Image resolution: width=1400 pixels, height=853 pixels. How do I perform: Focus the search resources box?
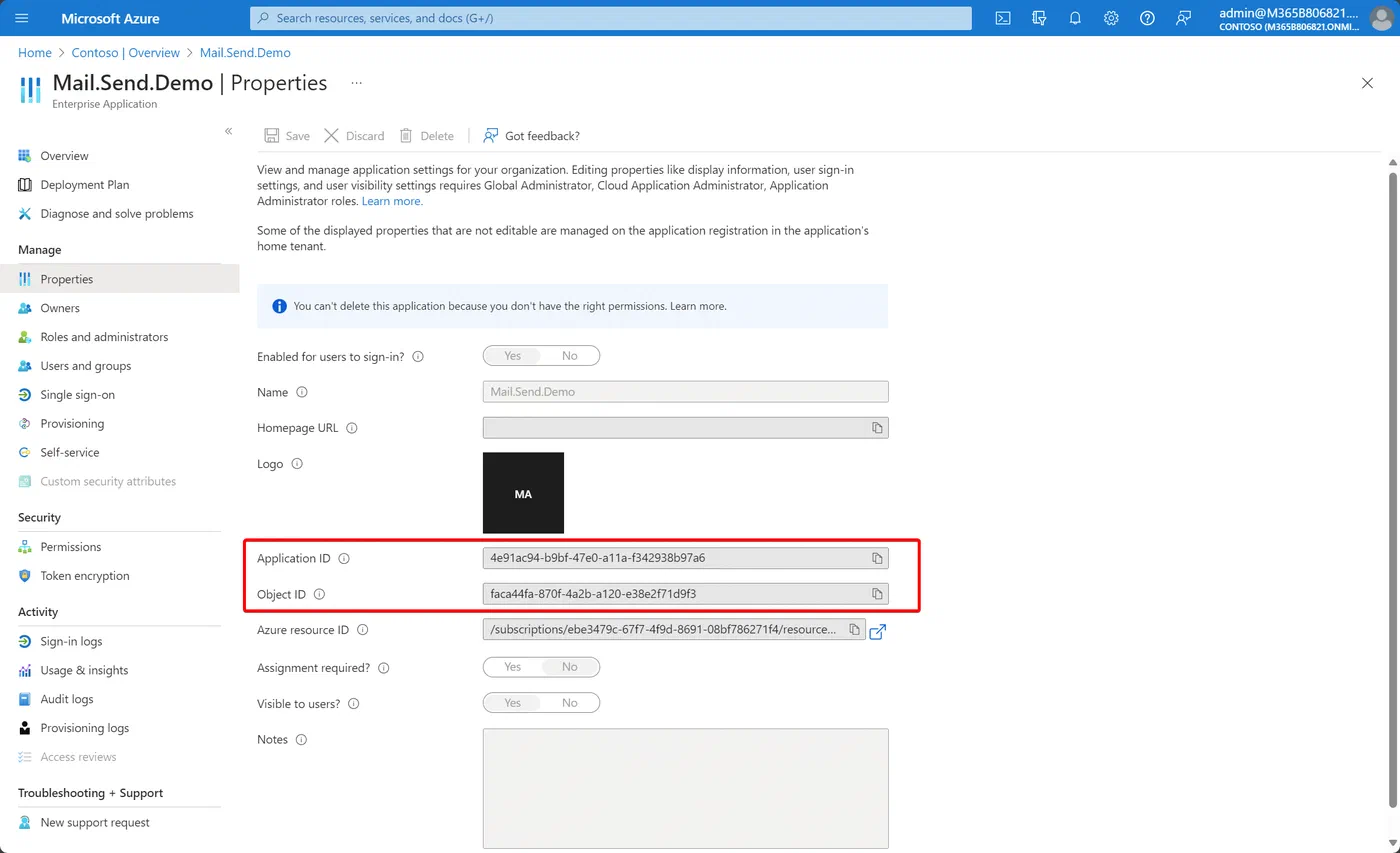coord(611,18)
